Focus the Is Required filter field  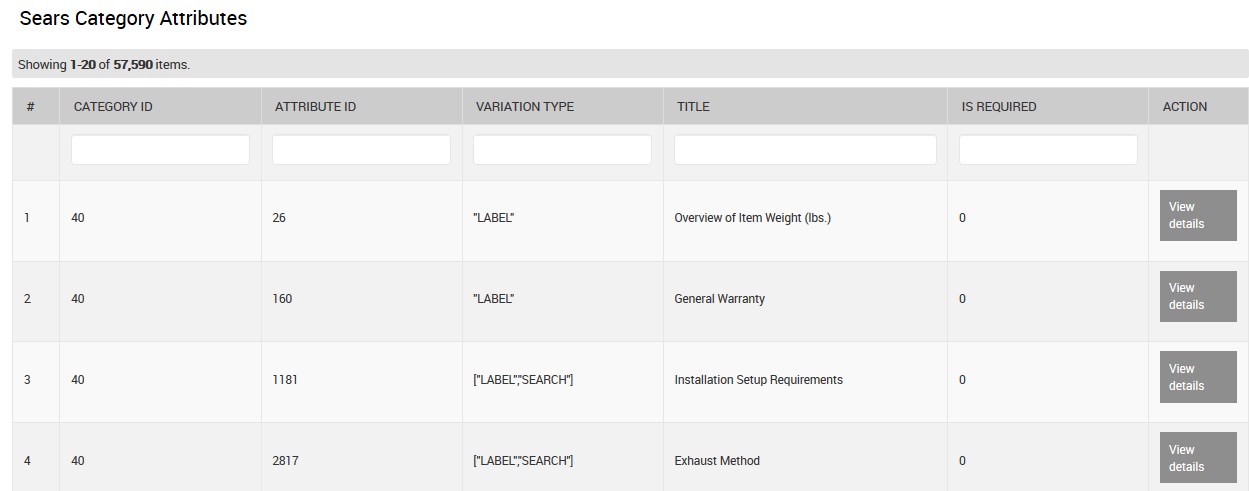(1048, 150)
